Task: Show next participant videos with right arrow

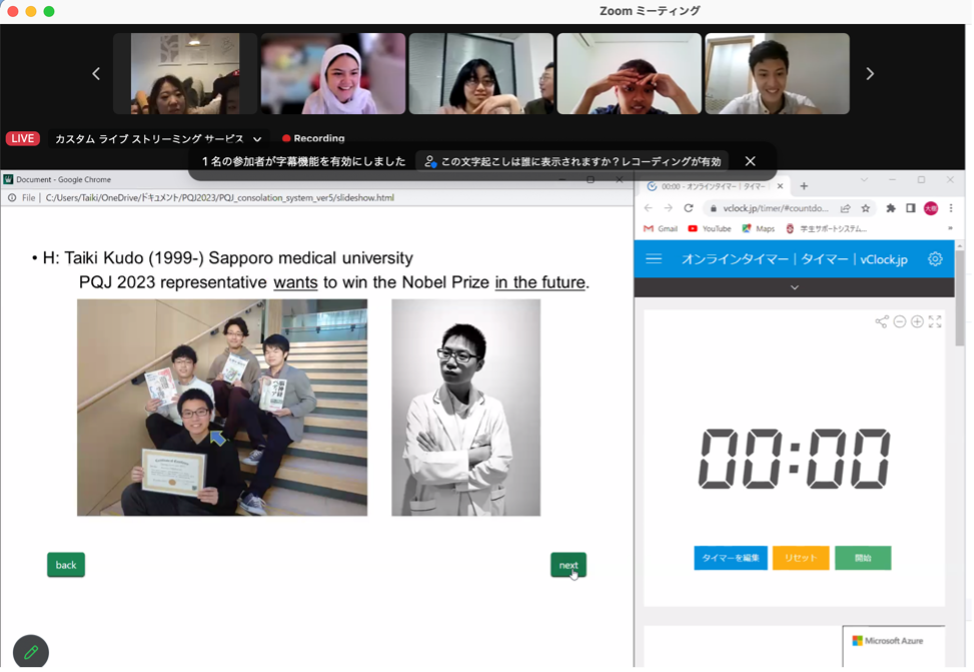Action: [x=869, y=73]
